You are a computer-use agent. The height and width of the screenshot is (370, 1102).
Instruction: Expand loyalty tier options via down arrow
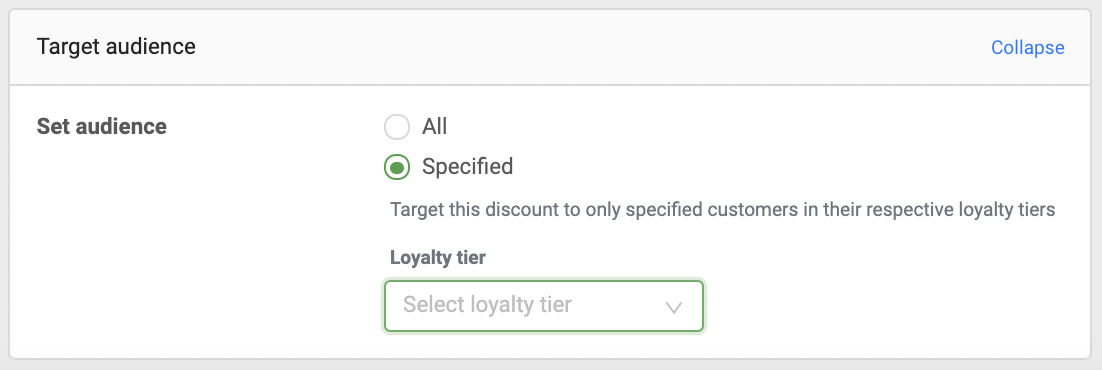(673, 307)
